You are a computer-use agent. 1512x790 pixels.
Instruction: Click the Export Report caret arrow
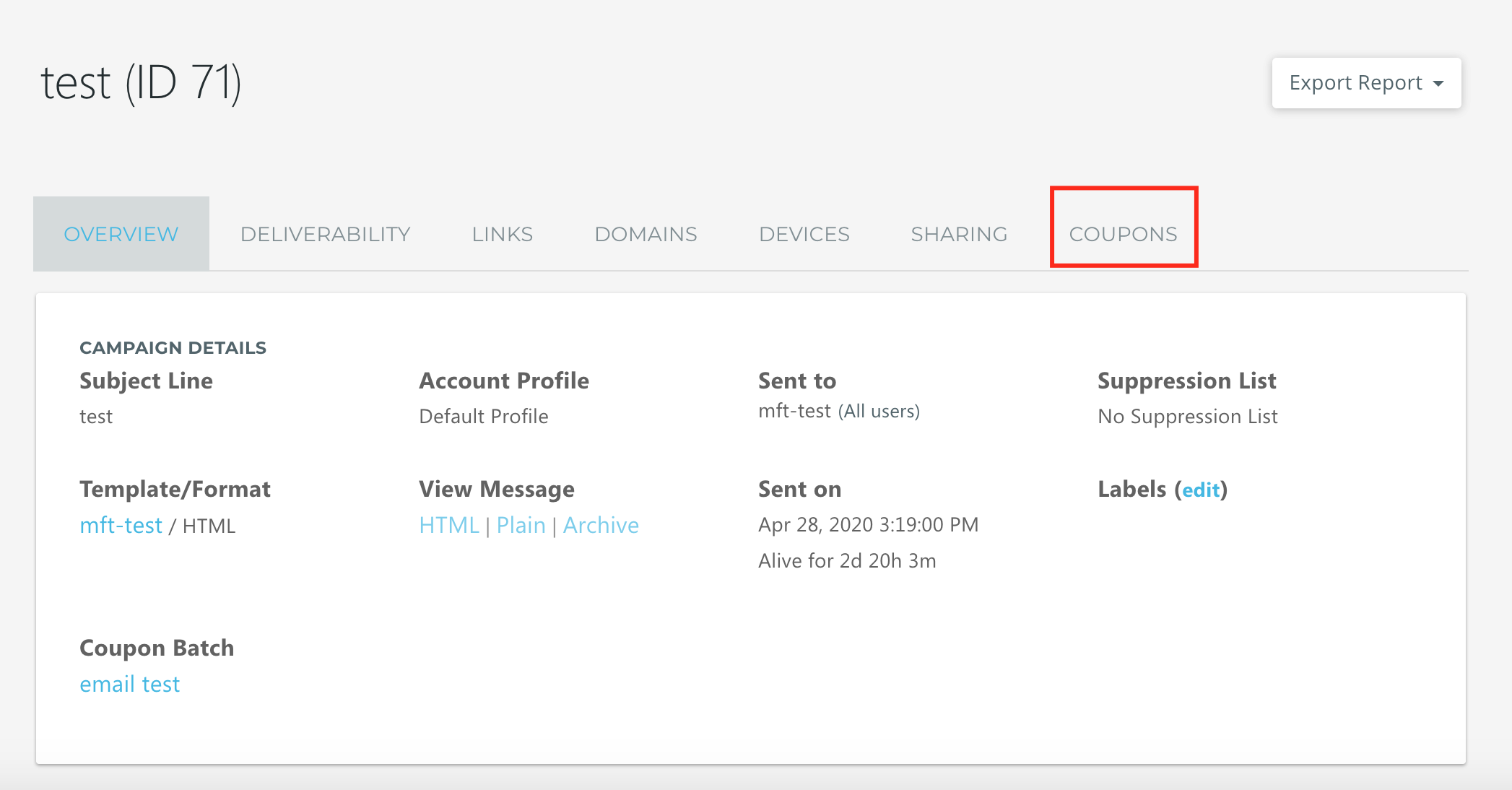[1438, 84]
